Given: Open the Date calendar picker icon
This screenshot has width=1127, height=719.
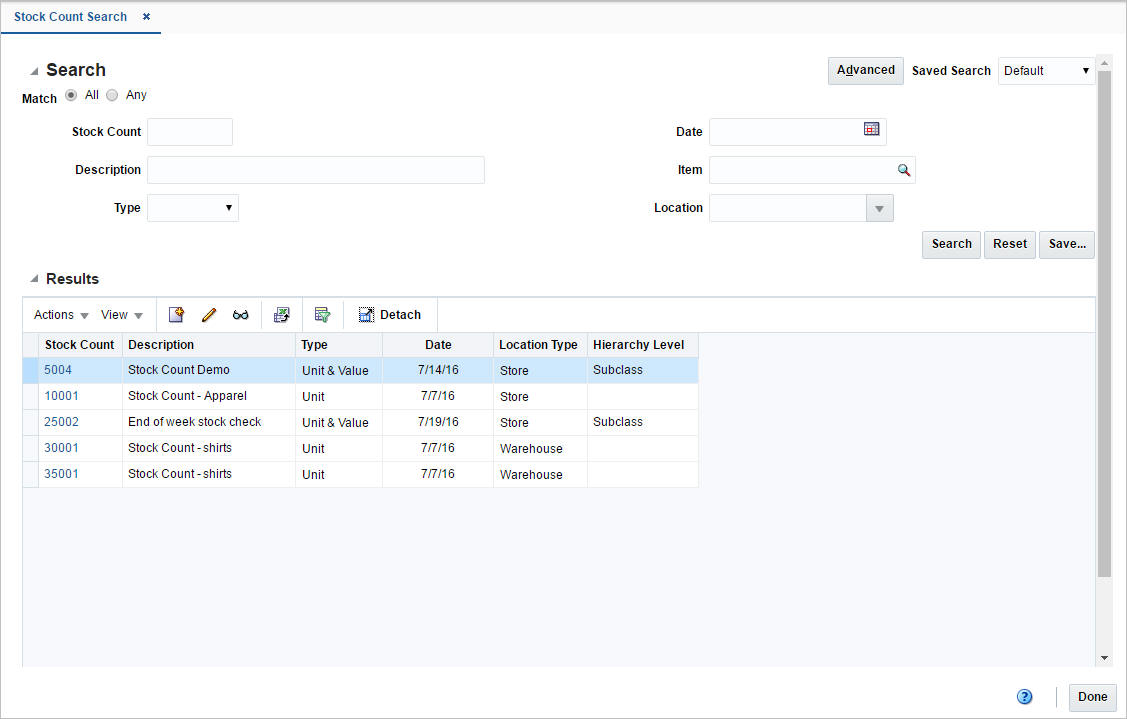Looking at the screenshot, I should 871,131.
